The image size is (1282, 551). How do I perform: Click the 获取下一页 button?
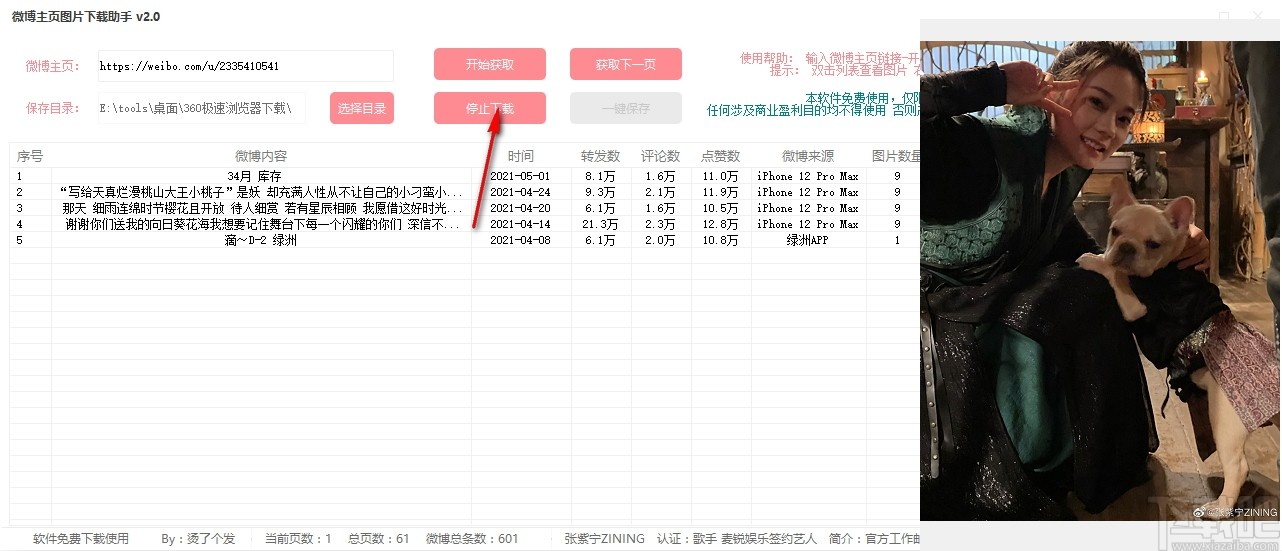[626, 64]
